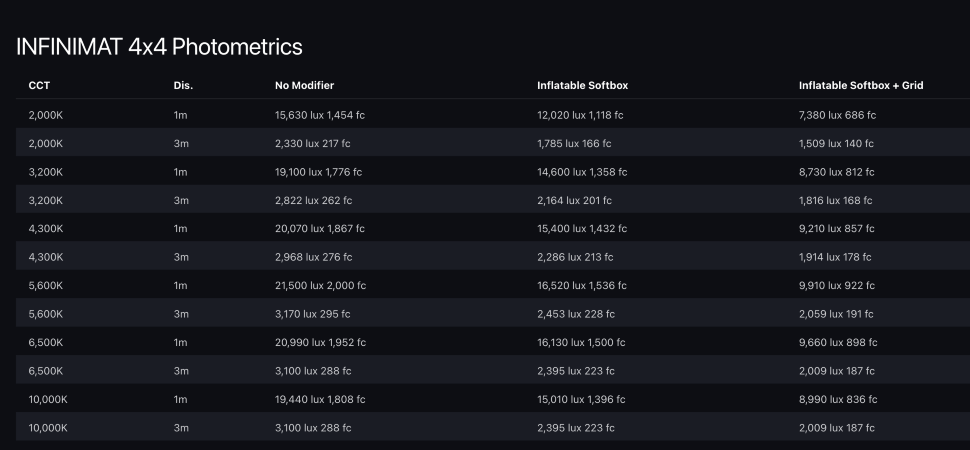Select the 7,380 lux 686 fc cell

tap(837, 115)
